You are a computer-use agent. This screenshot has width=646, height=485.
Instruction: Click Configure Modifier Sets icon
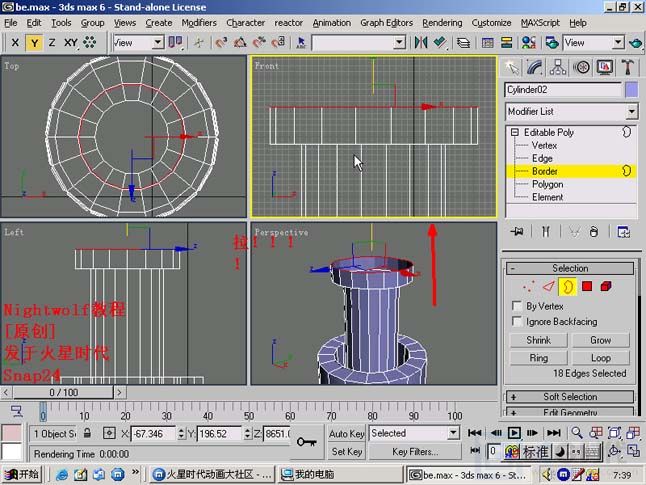click(623, 232)
